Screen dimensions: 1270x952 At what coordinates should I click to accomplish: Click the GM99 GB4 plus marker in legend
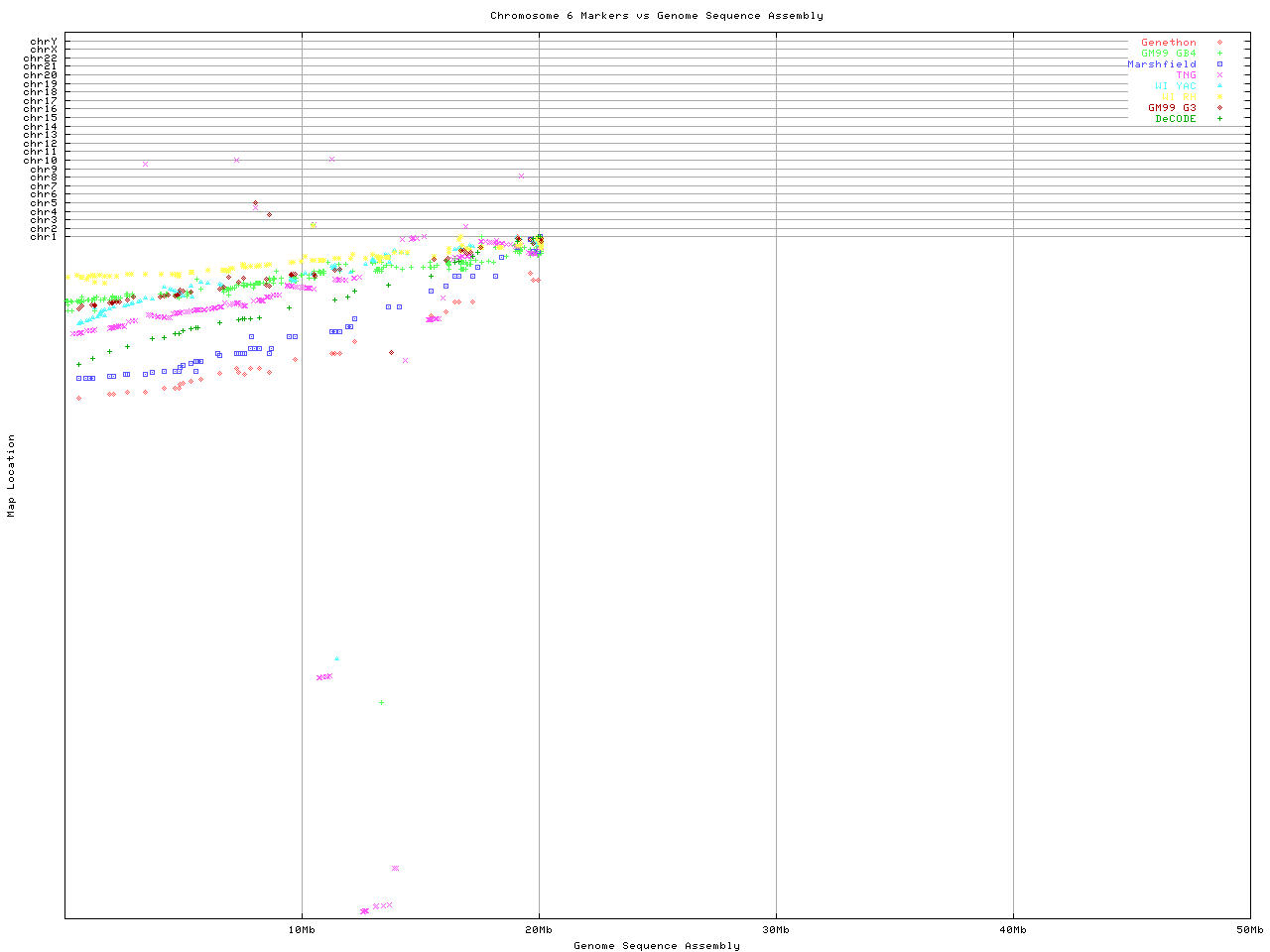coord(1219,54)
